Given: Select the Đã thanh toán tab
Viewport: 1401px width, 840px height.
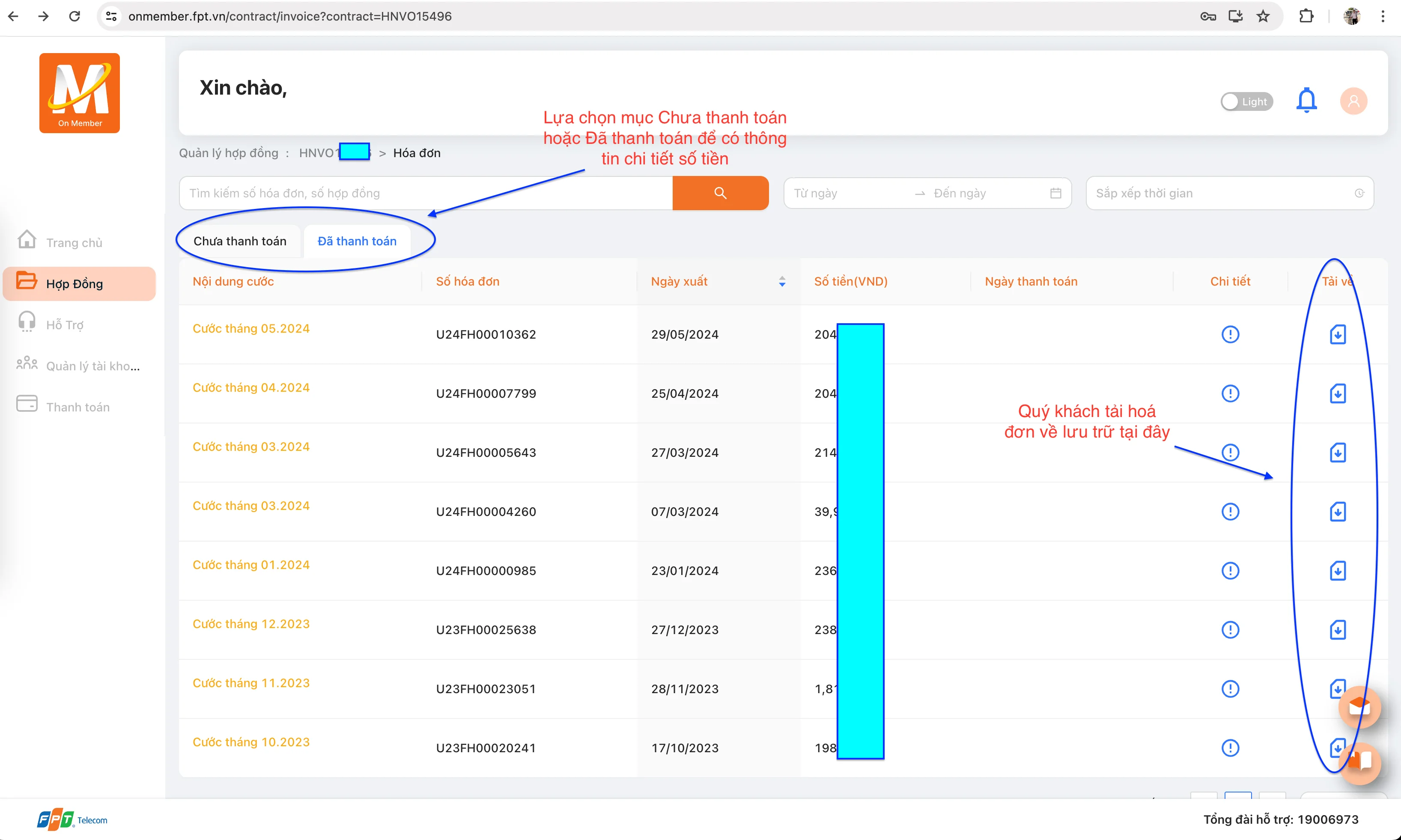Looking at the screenshot, I should click(x=357, y=241).
